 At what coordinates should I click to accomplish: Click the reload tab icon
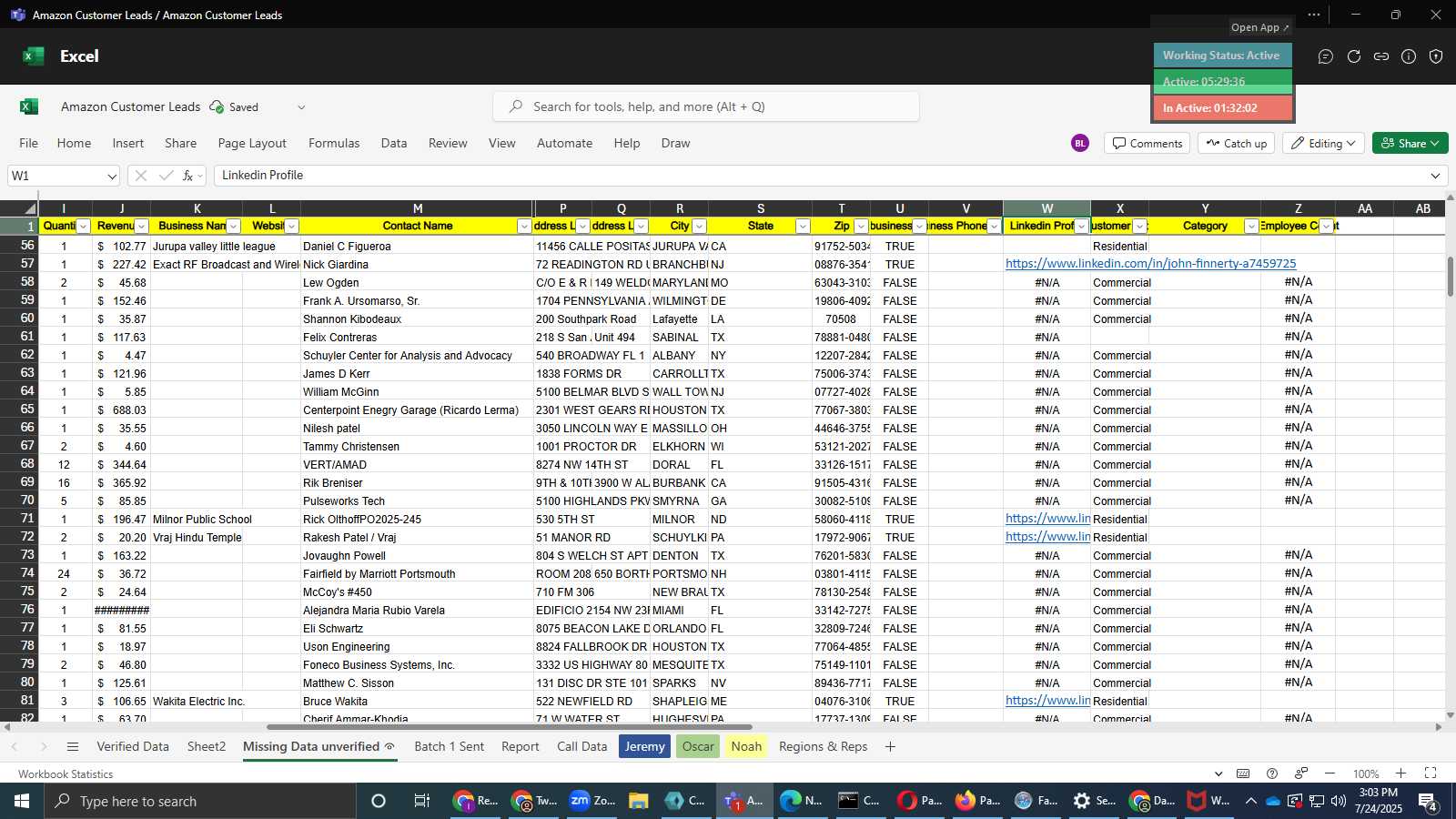pos(1354,56)
